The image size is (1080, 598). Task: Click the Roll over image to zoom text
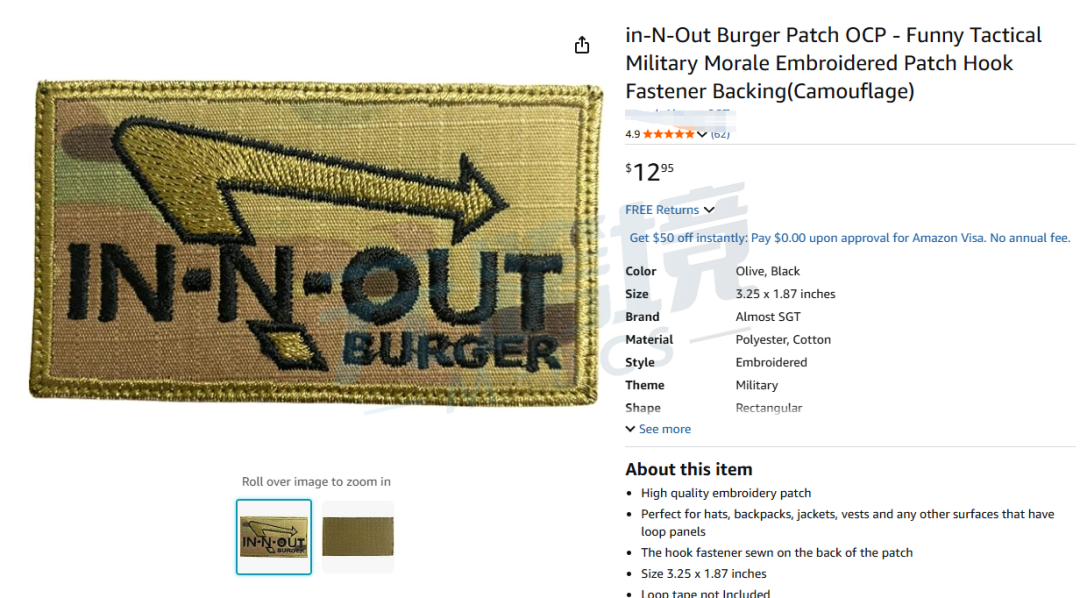click(316, 482)
